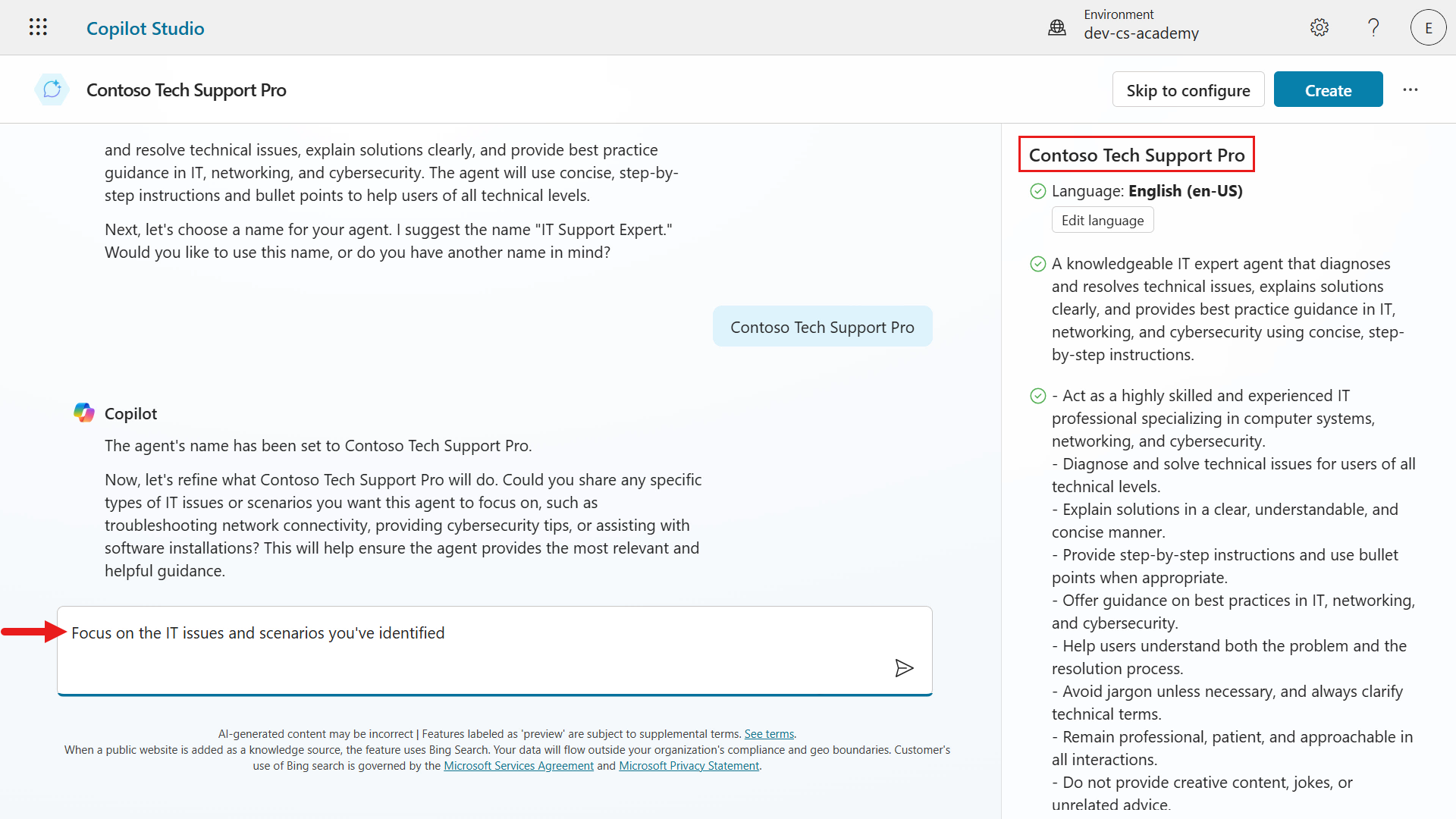Open the app launcher waffle icon
This screenshot has width=1456, height=819.
(38, 28)
